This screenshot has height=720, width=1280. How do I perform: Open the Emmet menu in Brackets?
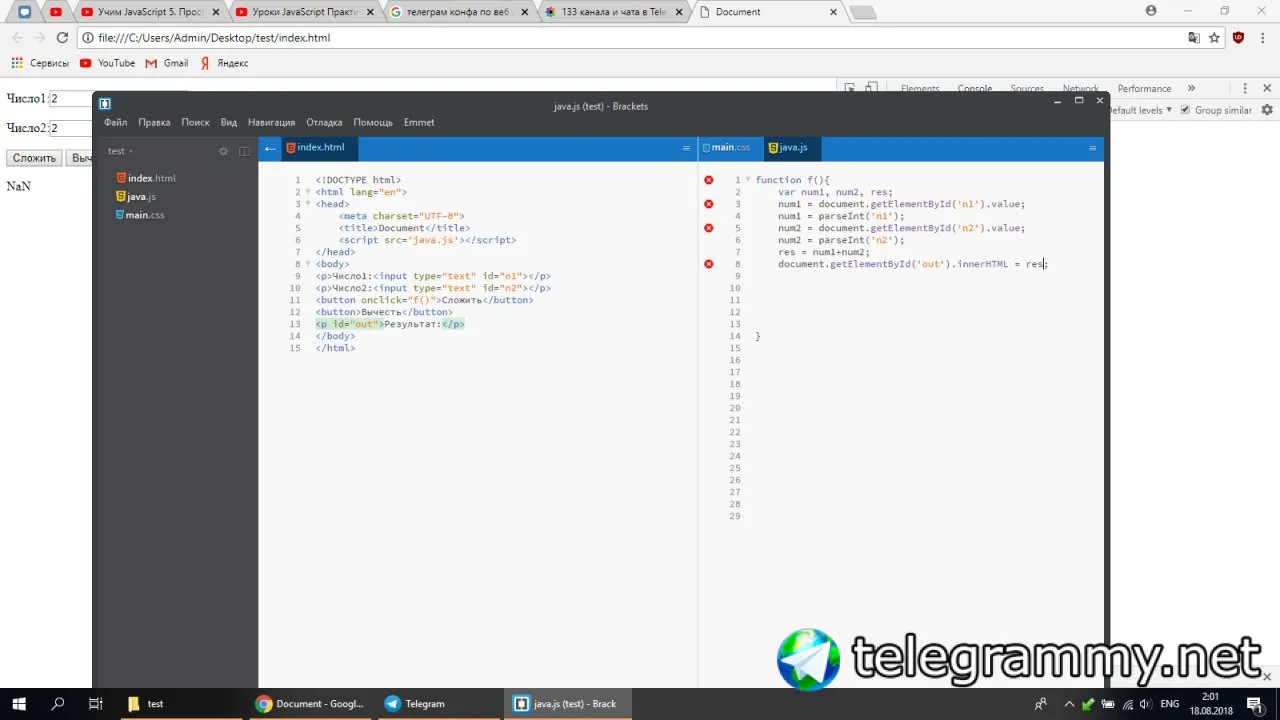[419, 122]
